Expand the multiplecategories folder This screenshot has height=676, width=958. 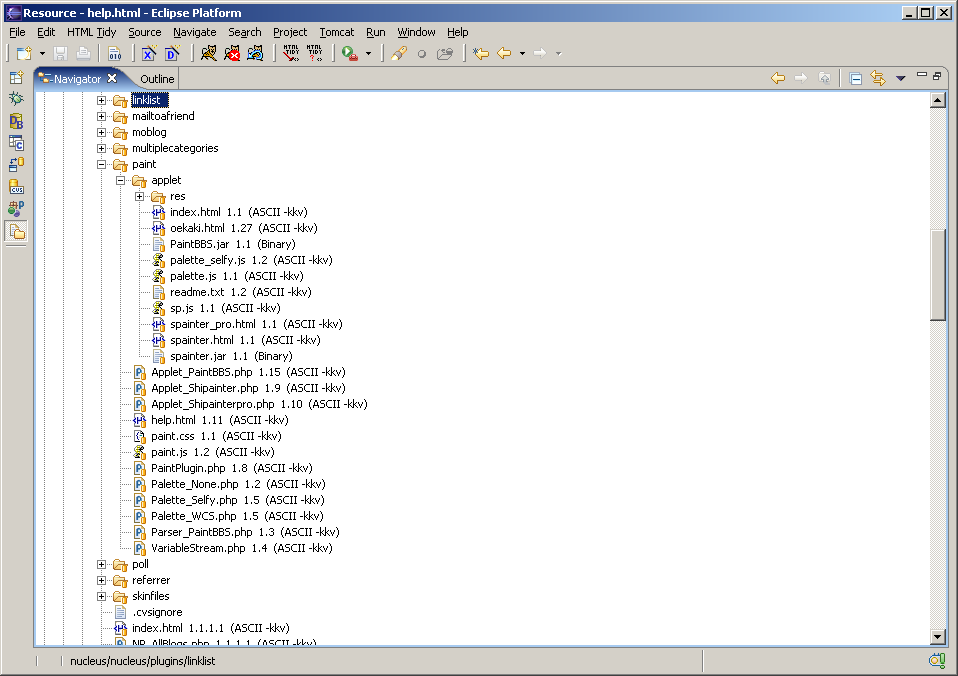(101, 149)
